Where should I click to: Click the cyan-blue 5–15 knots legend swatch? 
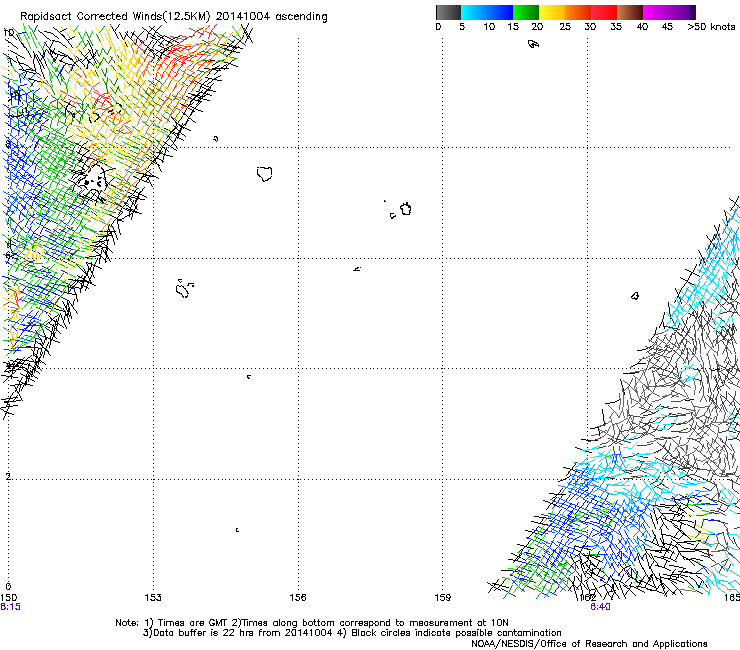[x=487, y=12]
